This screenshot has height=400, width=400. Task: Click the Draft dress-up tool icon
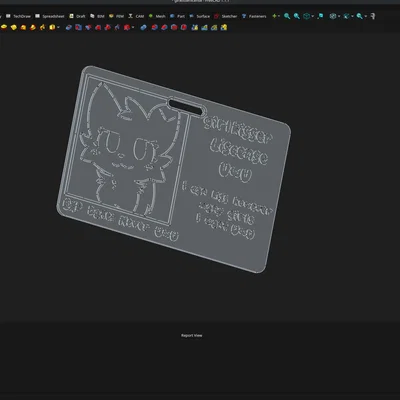coord(174,27)
